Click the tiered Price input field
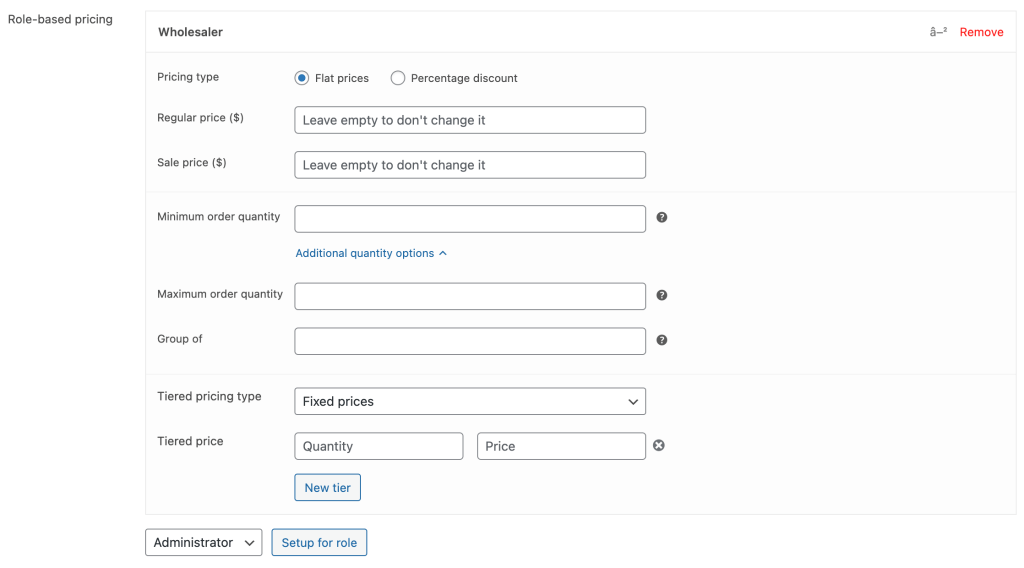The image size is (1024, 568). (x=561, y=446)
